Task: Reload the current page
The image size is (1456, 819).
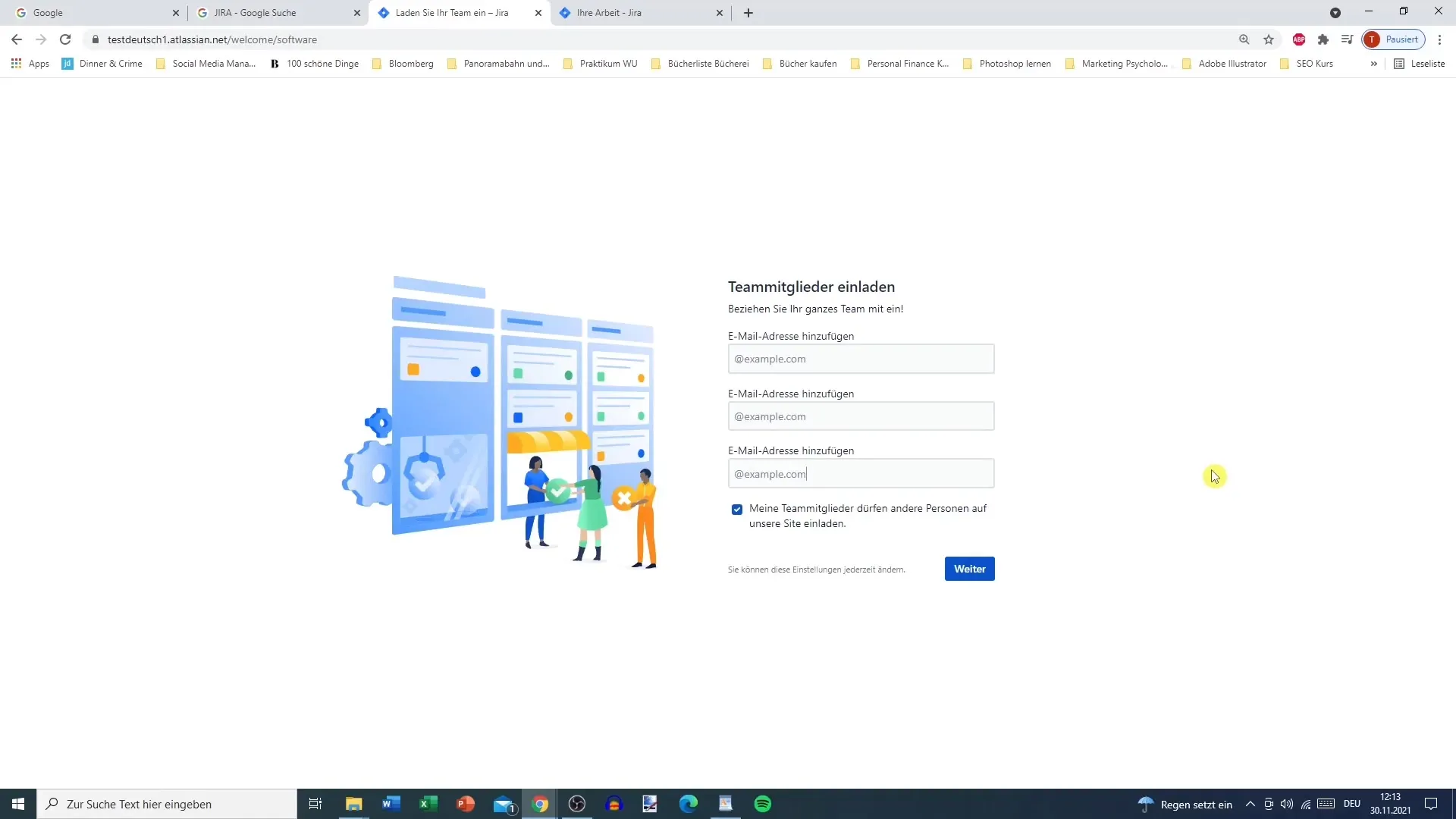Action: click(65, 39)
